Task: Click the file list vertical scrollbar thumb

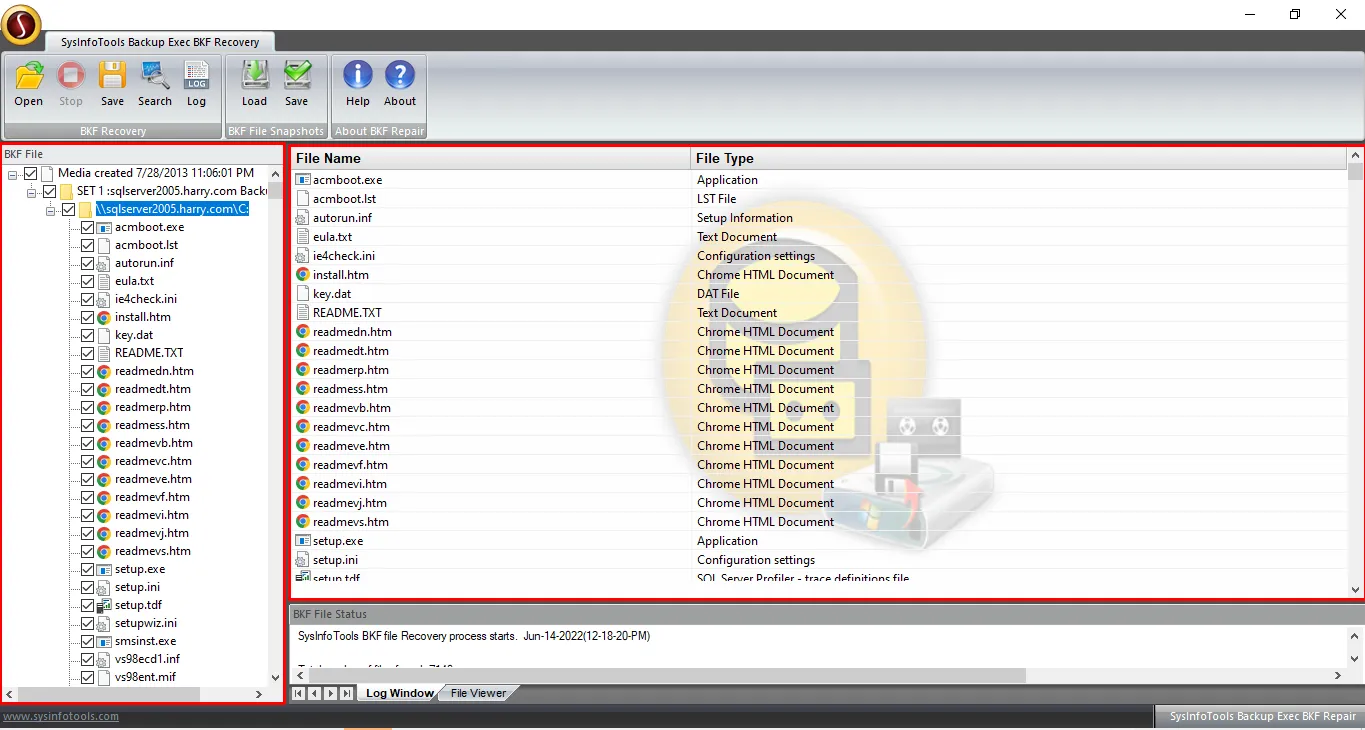Action: 1355,171
